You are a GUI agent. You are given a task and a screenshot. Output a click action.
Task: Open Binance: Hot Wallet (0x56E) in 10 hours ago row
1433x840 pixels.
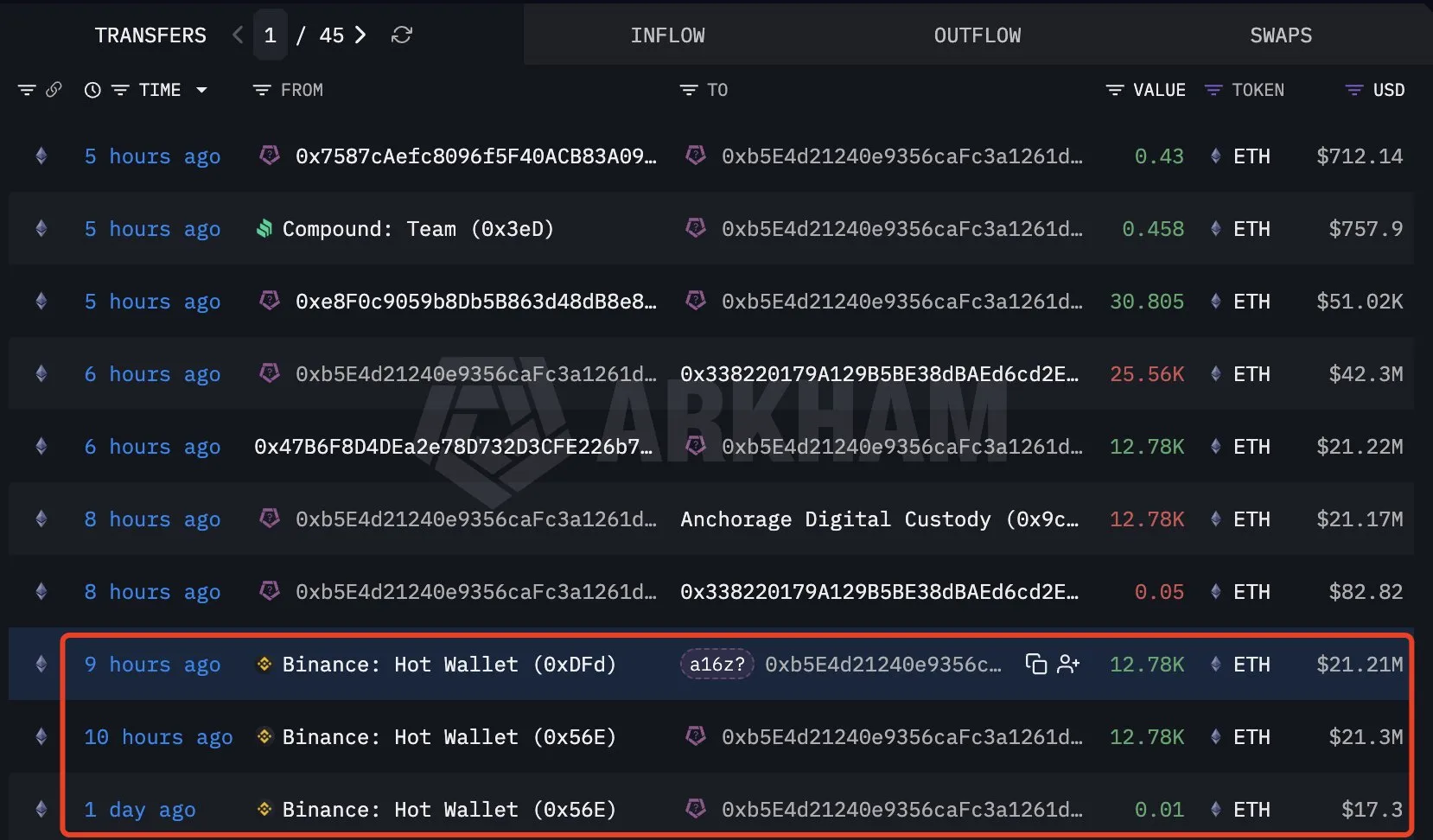pos(449,737)
